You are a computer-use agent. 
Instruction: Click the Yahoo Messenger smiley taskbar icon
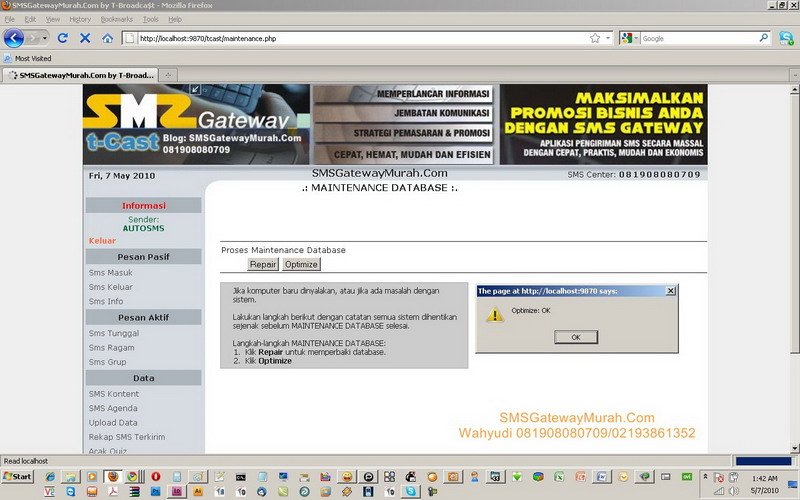tap(347, 477)
